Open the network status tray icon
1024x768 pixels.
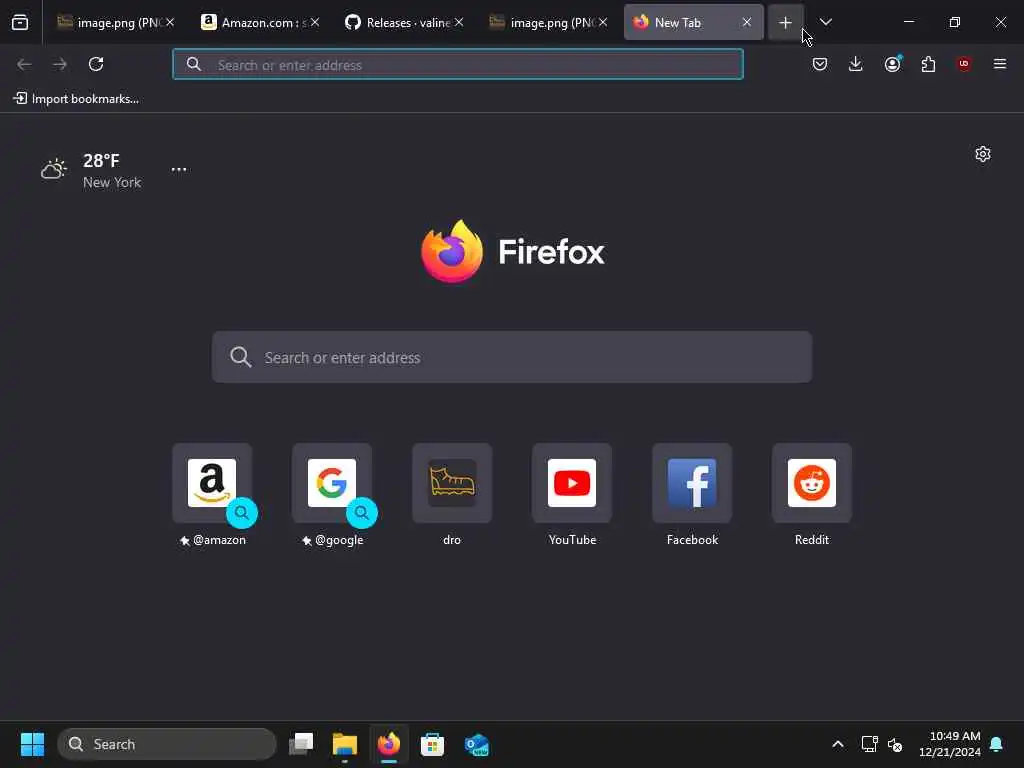[869, 744]
